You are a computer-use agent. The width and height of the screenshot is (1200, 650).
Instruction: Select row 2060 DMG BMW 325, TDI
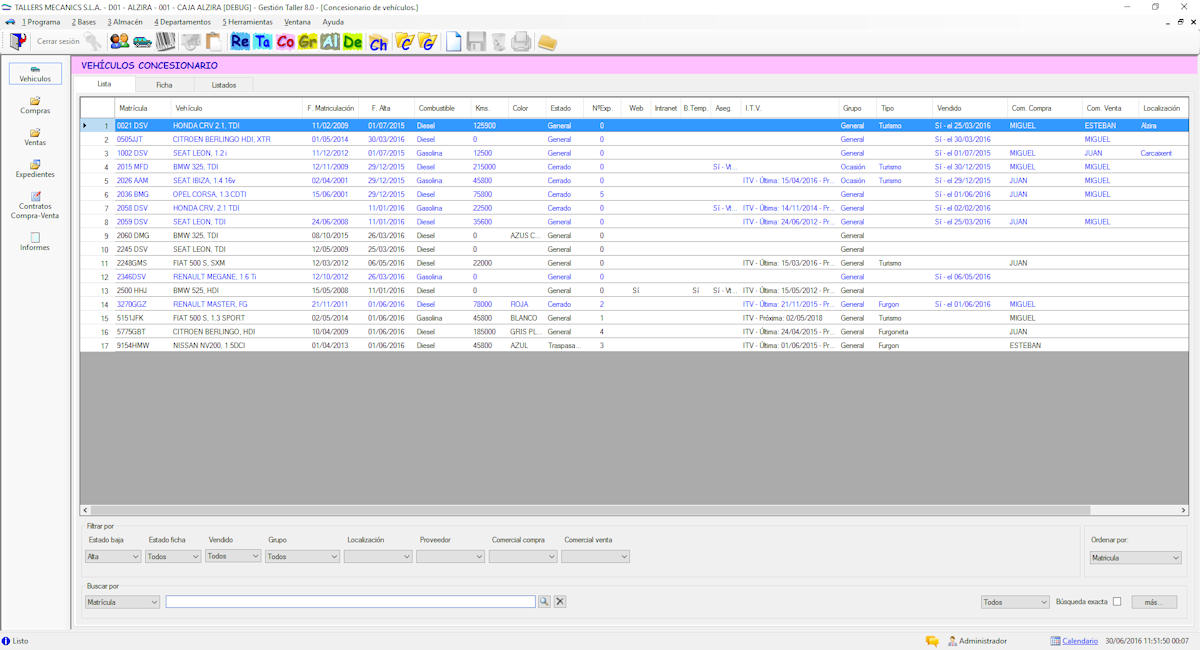pos(634,235)
